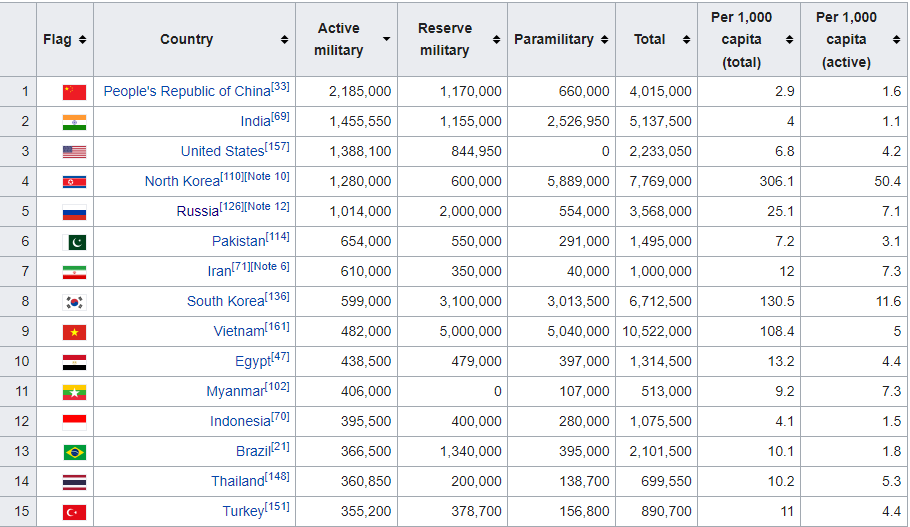The width and height of the screenshot is (910, 527).
Task: Open the India country link
Action: click(255, 121)
